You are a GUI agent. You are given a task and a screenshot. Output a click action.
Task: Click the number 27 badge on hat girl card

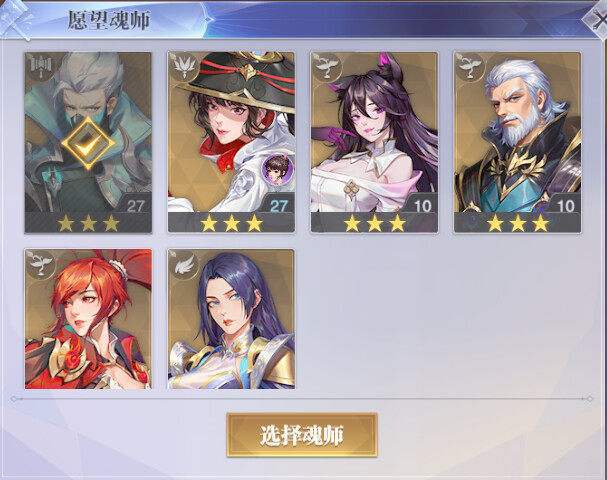pos(279,206)
